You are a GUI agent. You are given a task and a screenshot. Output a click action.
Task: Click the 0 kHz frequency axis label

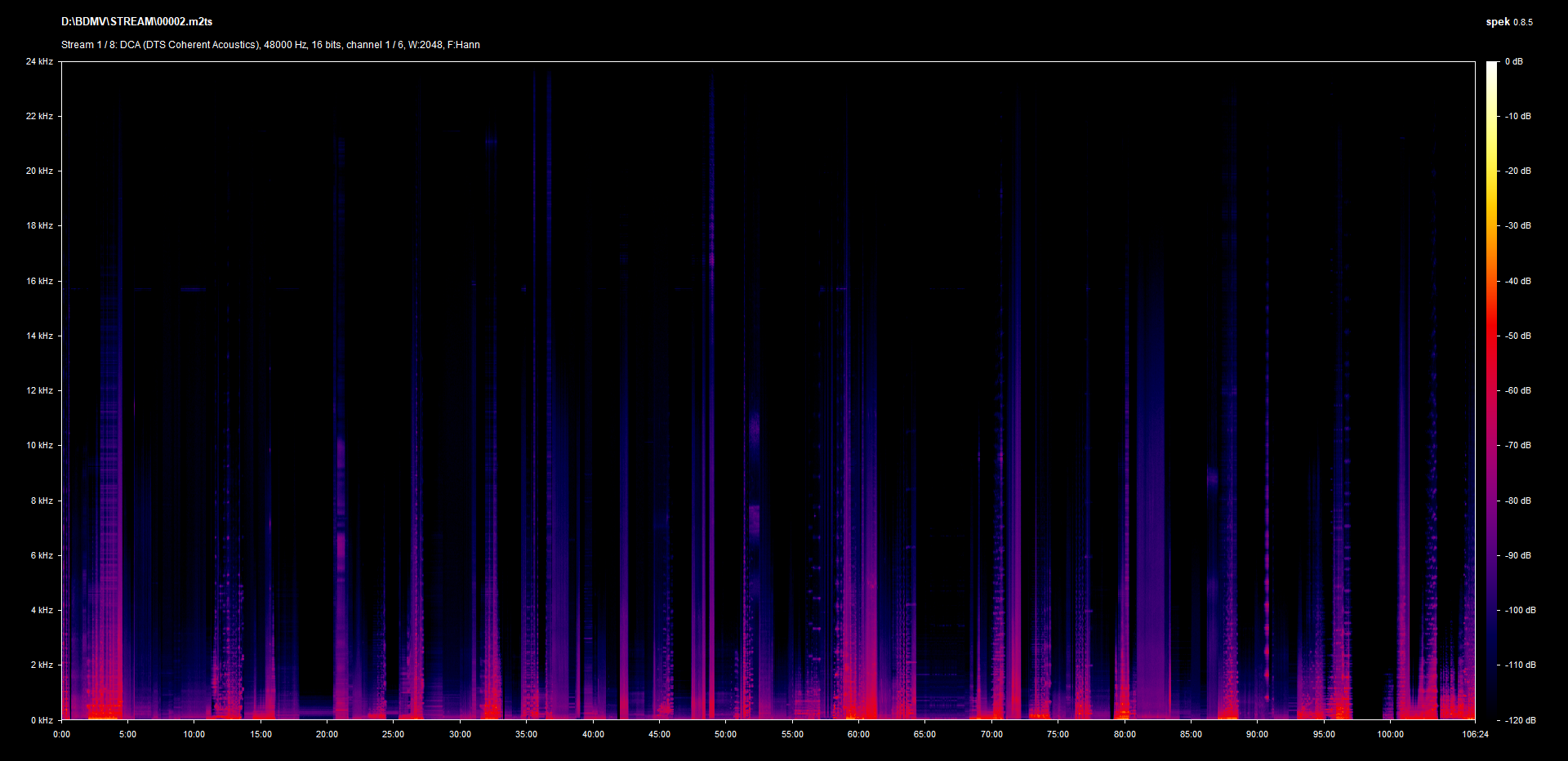click(x=42, y=720)
